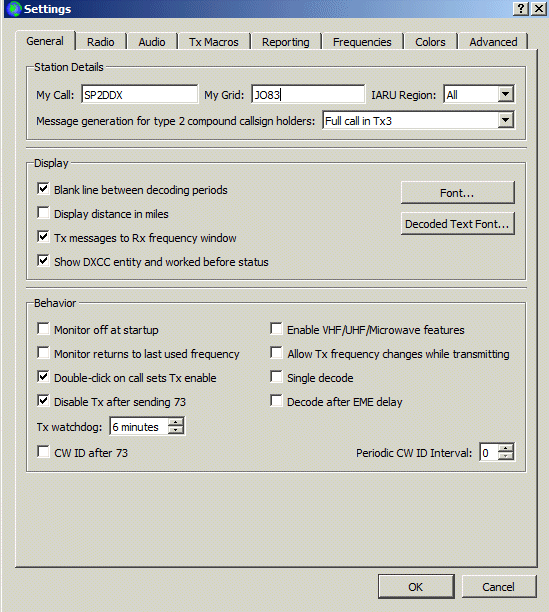Open the IARU Region dropdown
The width and height of the screenshot is (549, 612).
pos(505,94)
